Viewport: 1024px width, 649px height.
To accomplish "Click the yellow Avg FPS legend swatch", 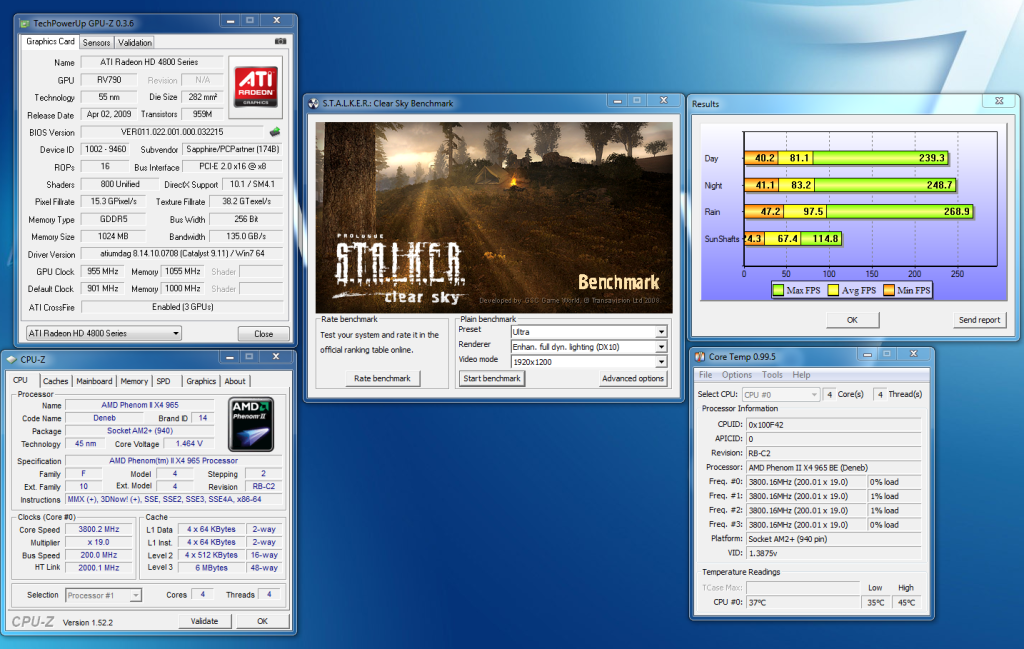I will (x=833, y=290).
